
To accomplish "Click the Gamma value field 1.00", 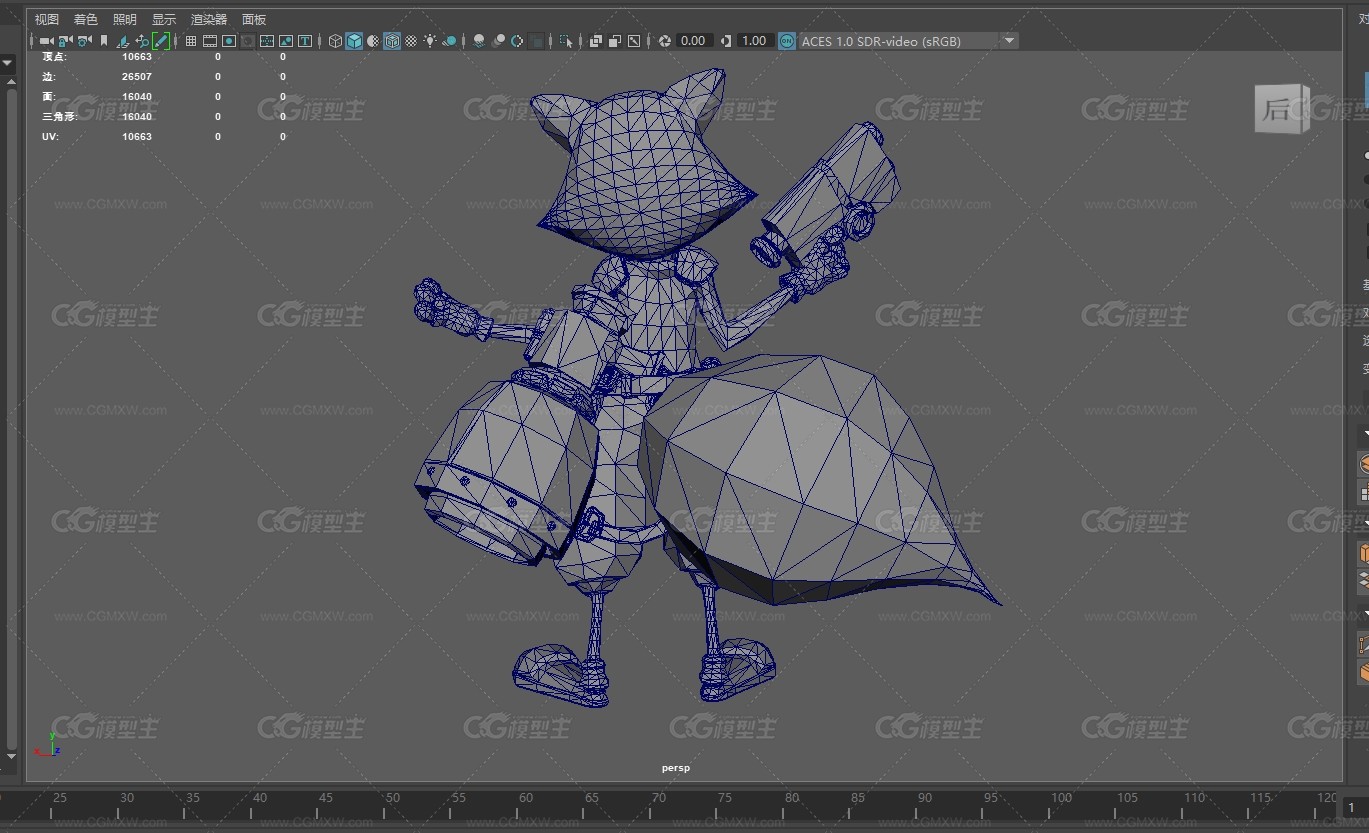I will point(755,41).
